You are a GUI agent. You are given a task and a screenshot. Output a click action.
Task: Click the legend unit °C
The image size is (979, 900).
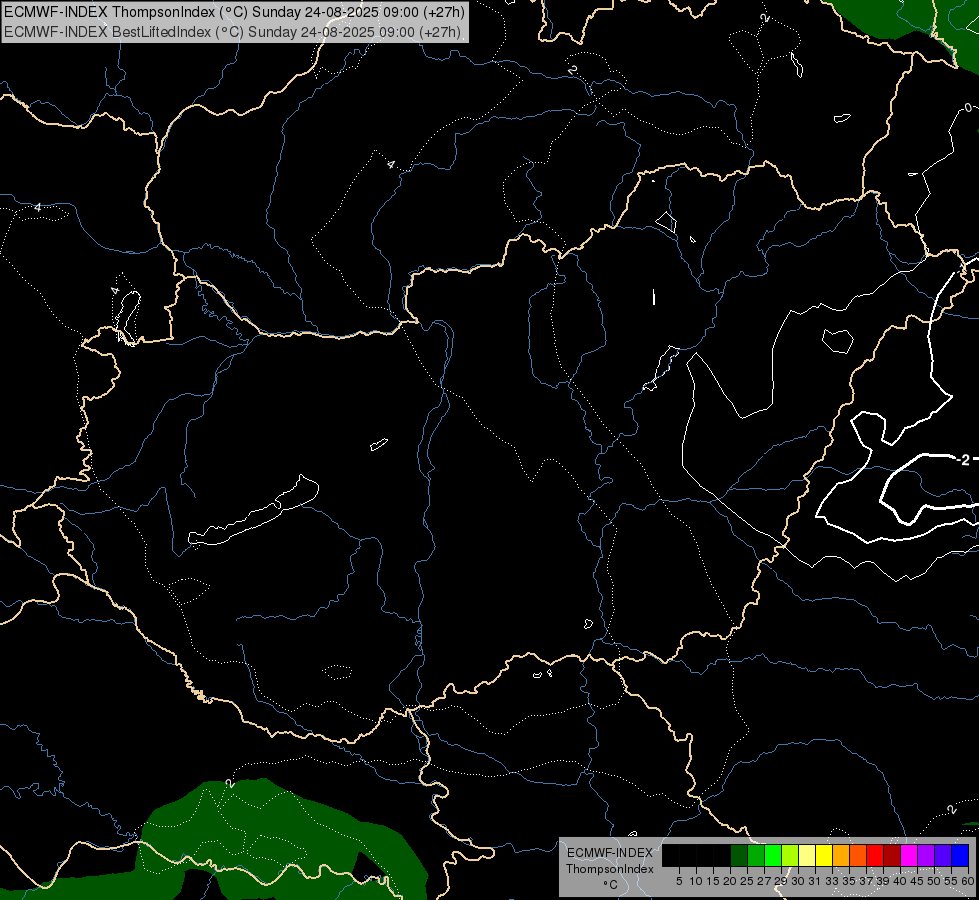(611, 884)
